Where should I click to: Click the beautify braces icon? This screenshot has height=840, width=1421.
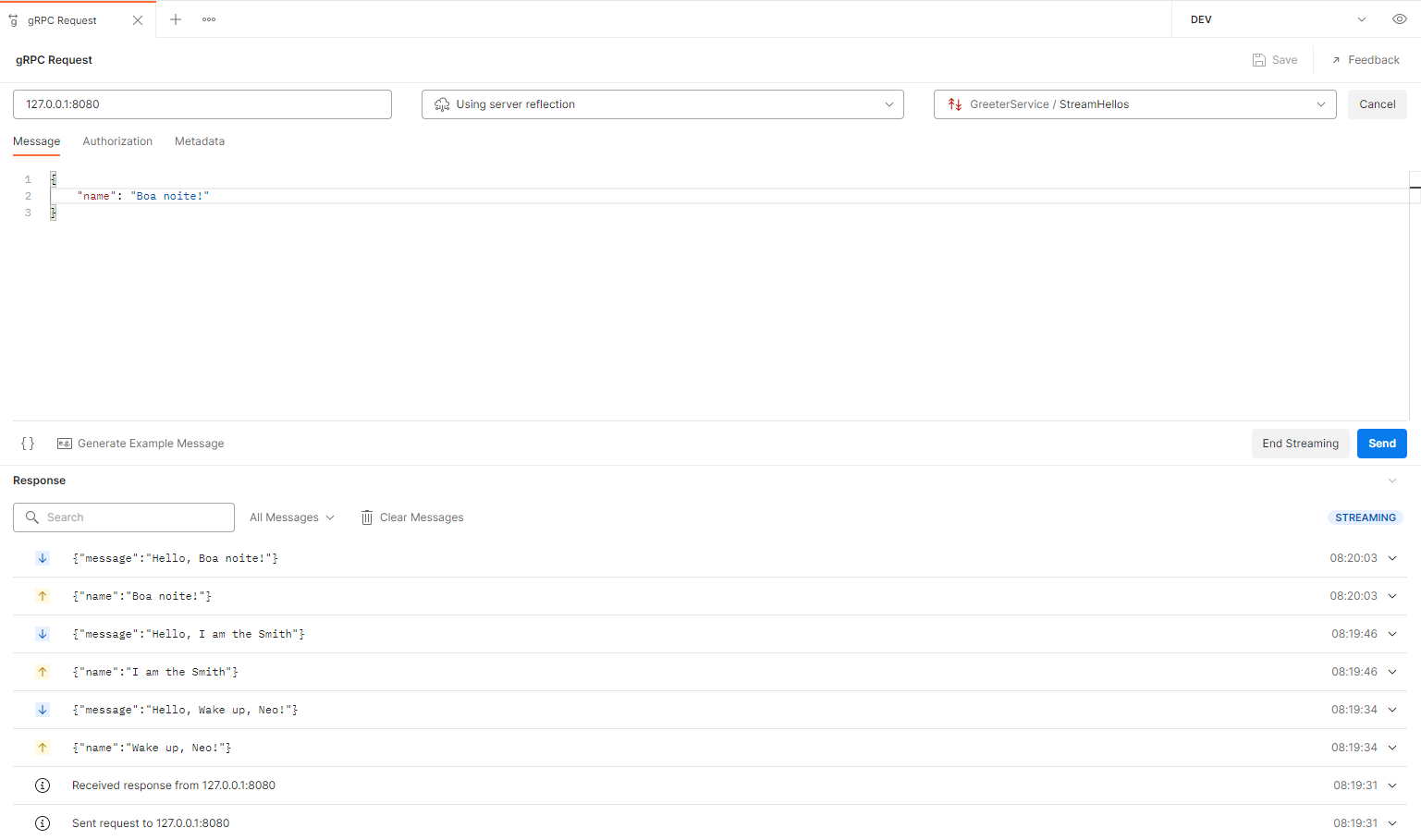point(28,444)
